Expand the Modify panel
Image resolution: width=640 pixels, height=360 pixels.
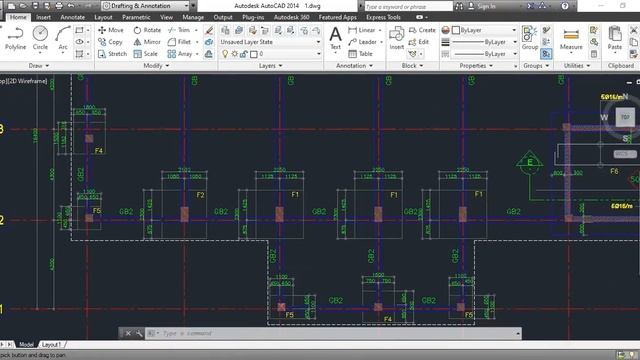pyautogui.click(x=156, y=65)
